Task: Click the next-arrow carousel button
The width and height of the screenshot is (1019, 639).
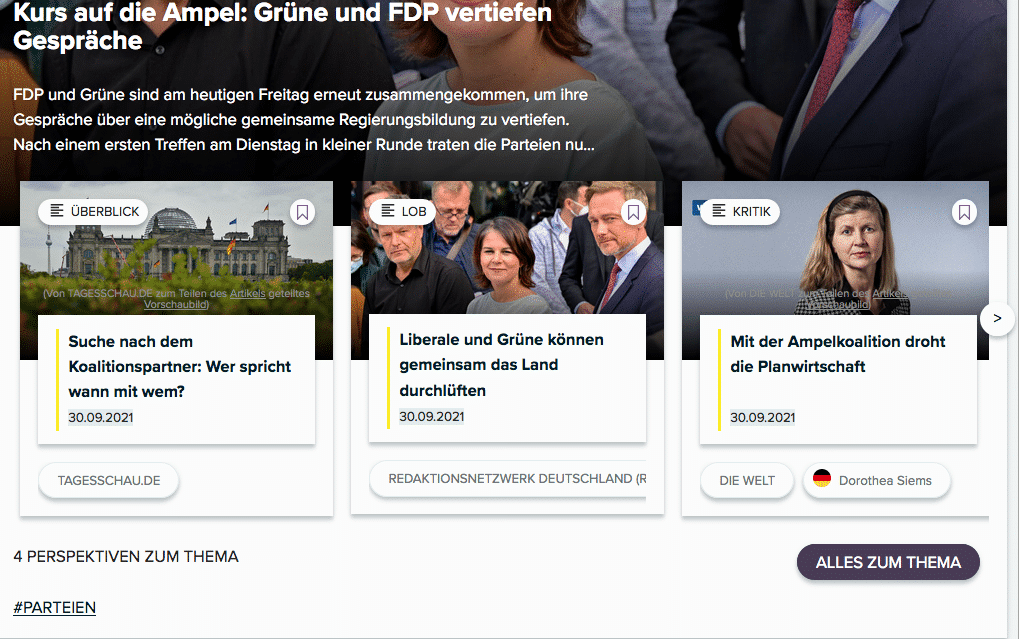Action: pyautogui.click(x=997, y=319)
